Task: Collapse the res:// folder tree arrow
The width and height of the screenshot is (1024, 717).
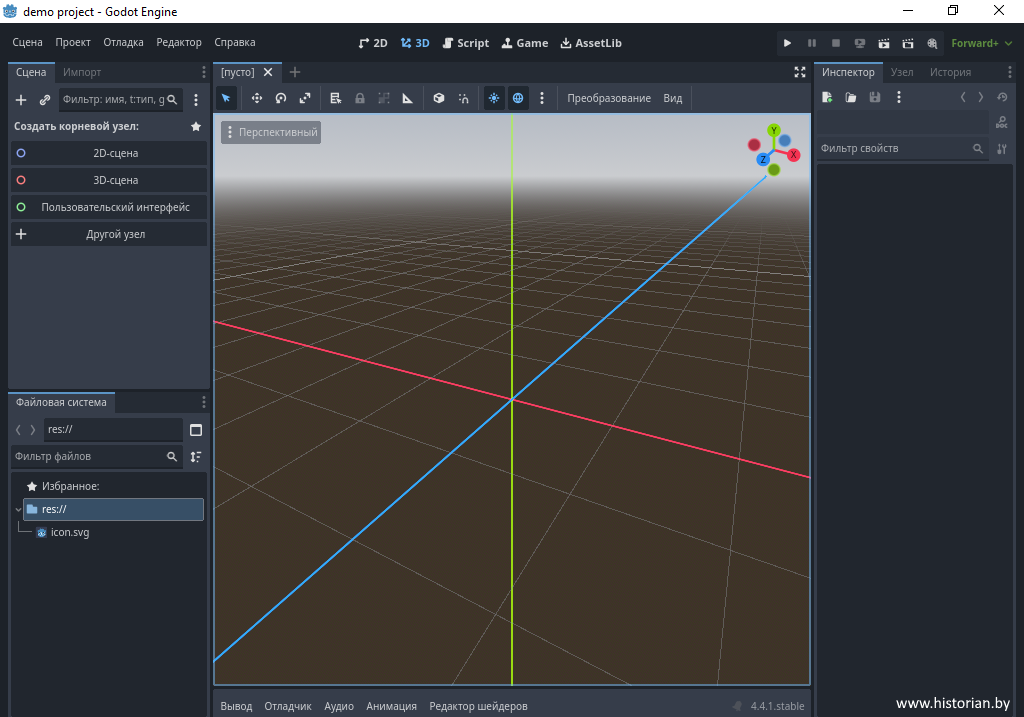Action: pos(18,510)
